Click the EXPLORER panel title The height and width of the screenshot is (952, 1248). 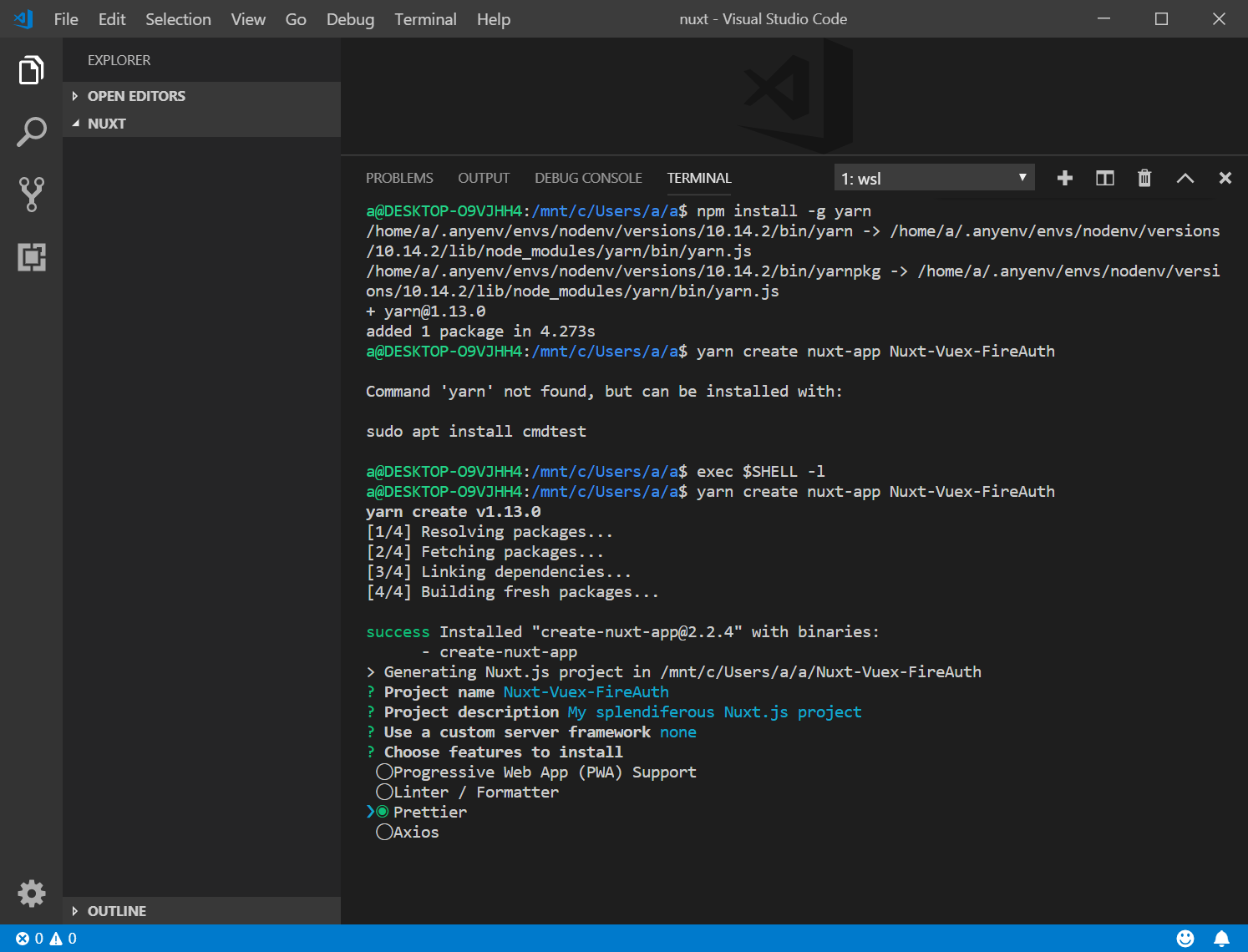click(x=119, y=60)
